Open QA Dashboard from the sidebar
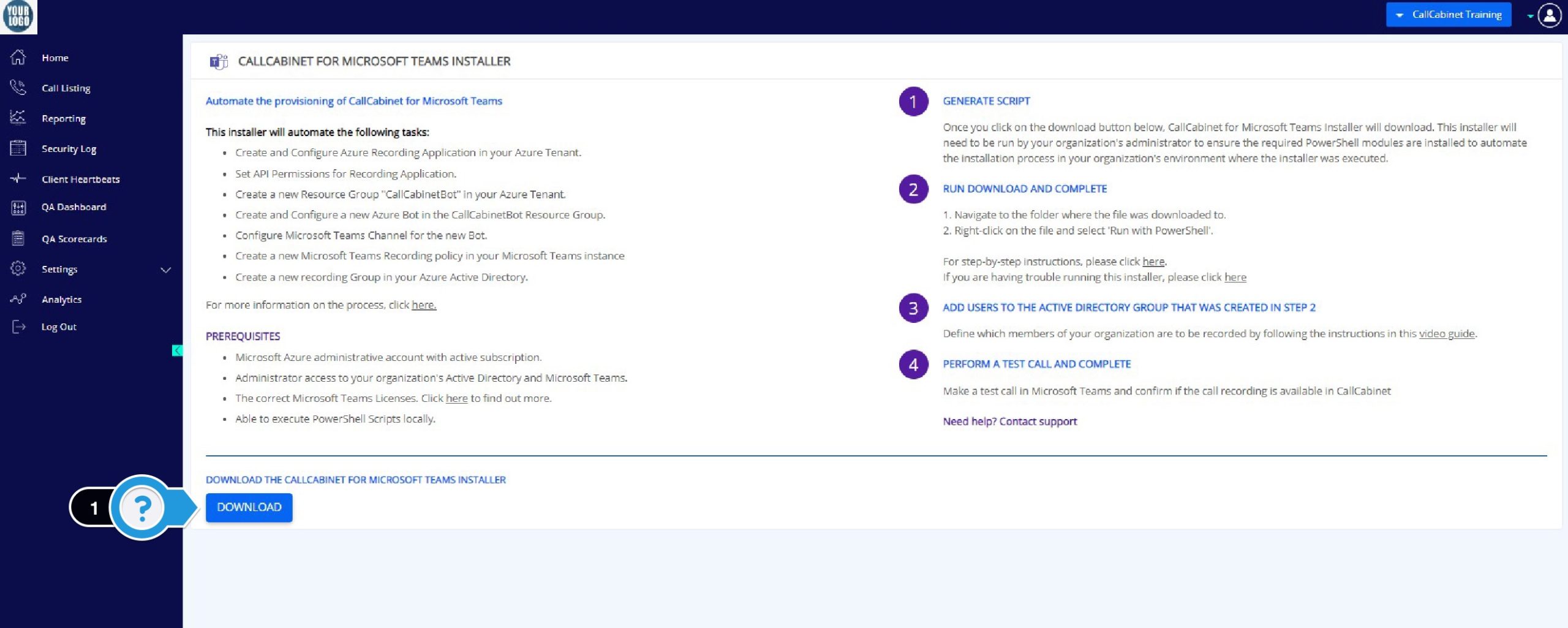 point(73,207)
